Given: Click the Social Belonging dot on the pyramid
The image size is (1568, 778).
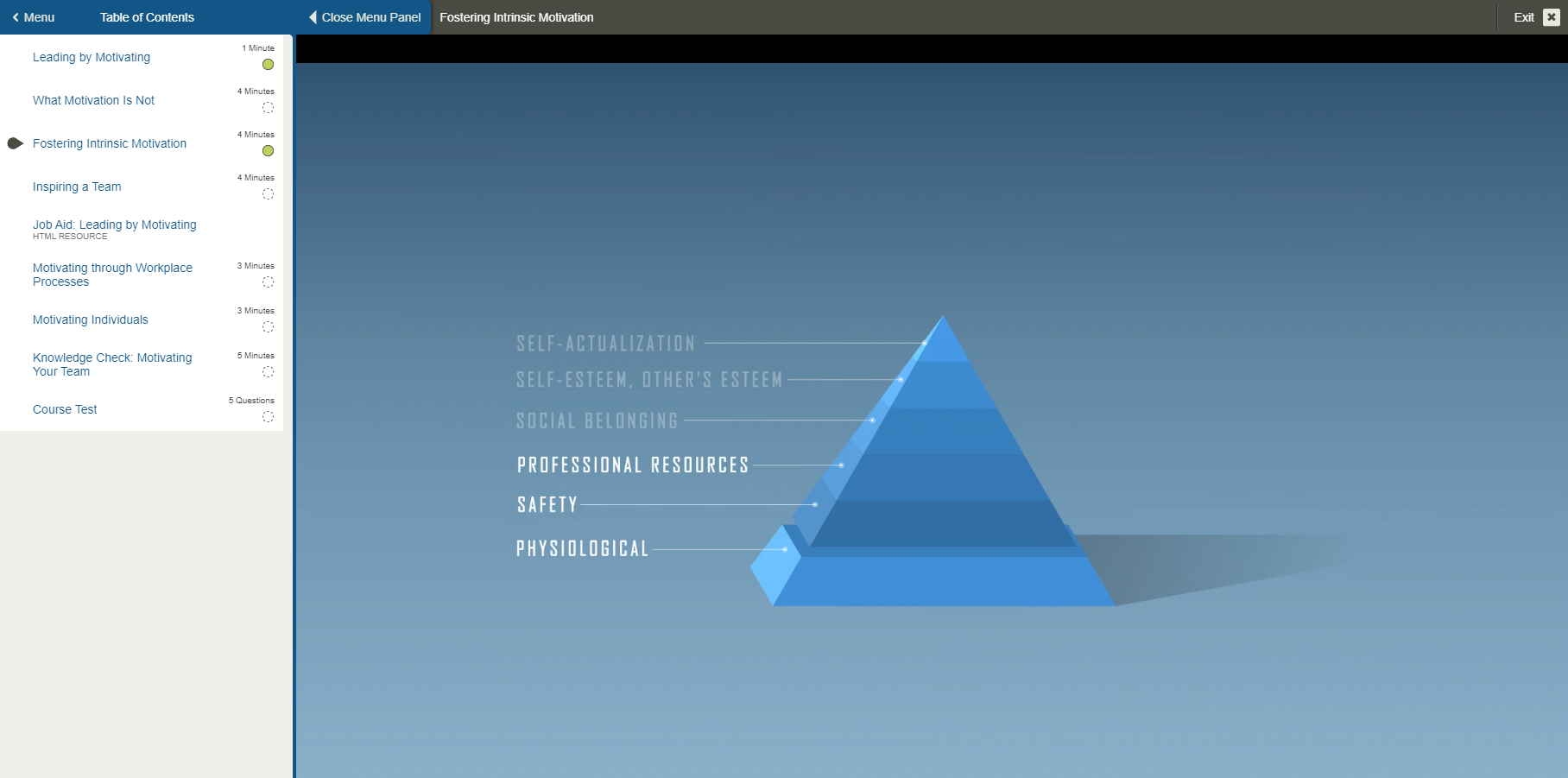Looking at the screenshot, I should 872,421.
